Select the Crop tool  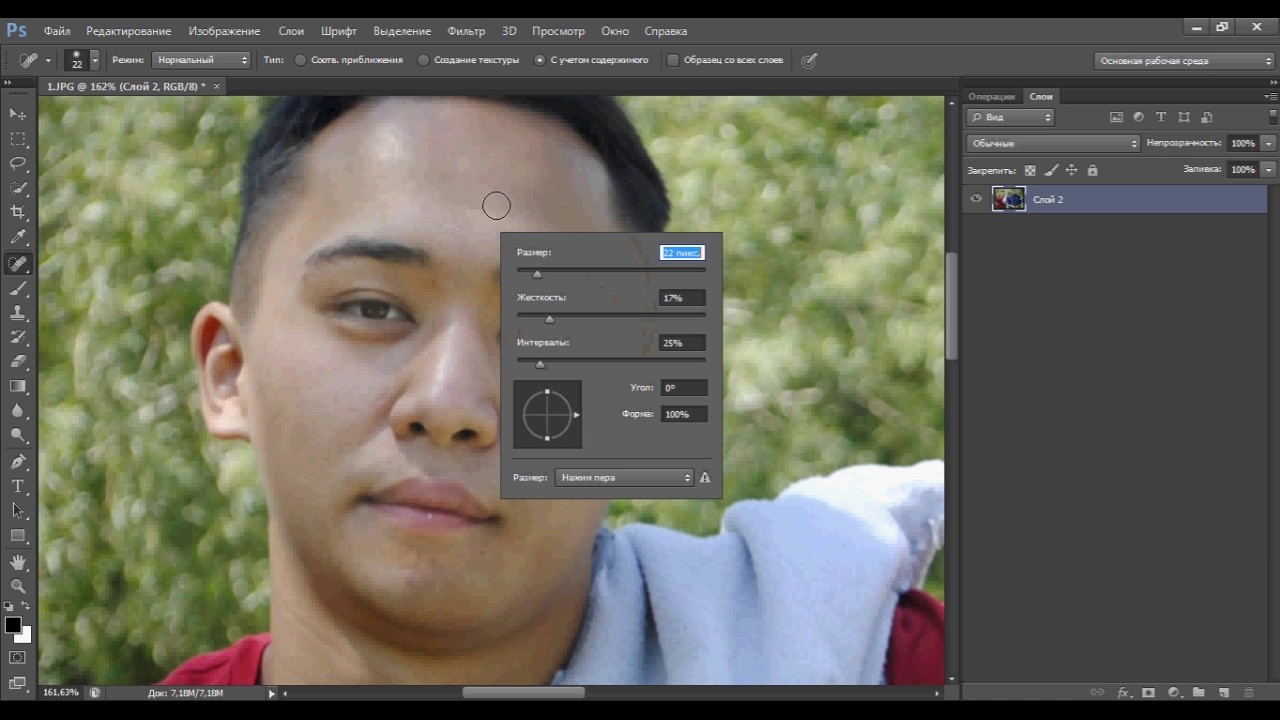[18, 212]
